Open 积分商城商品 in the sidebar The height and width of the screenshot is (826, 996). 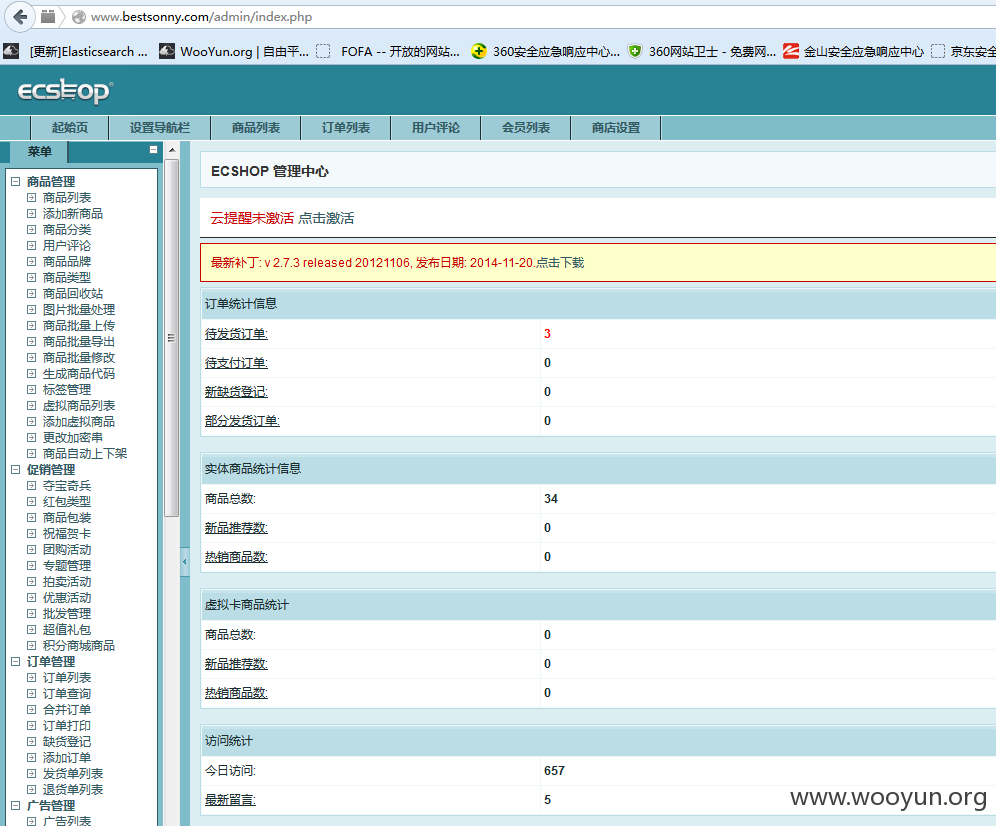pos(79,646)
